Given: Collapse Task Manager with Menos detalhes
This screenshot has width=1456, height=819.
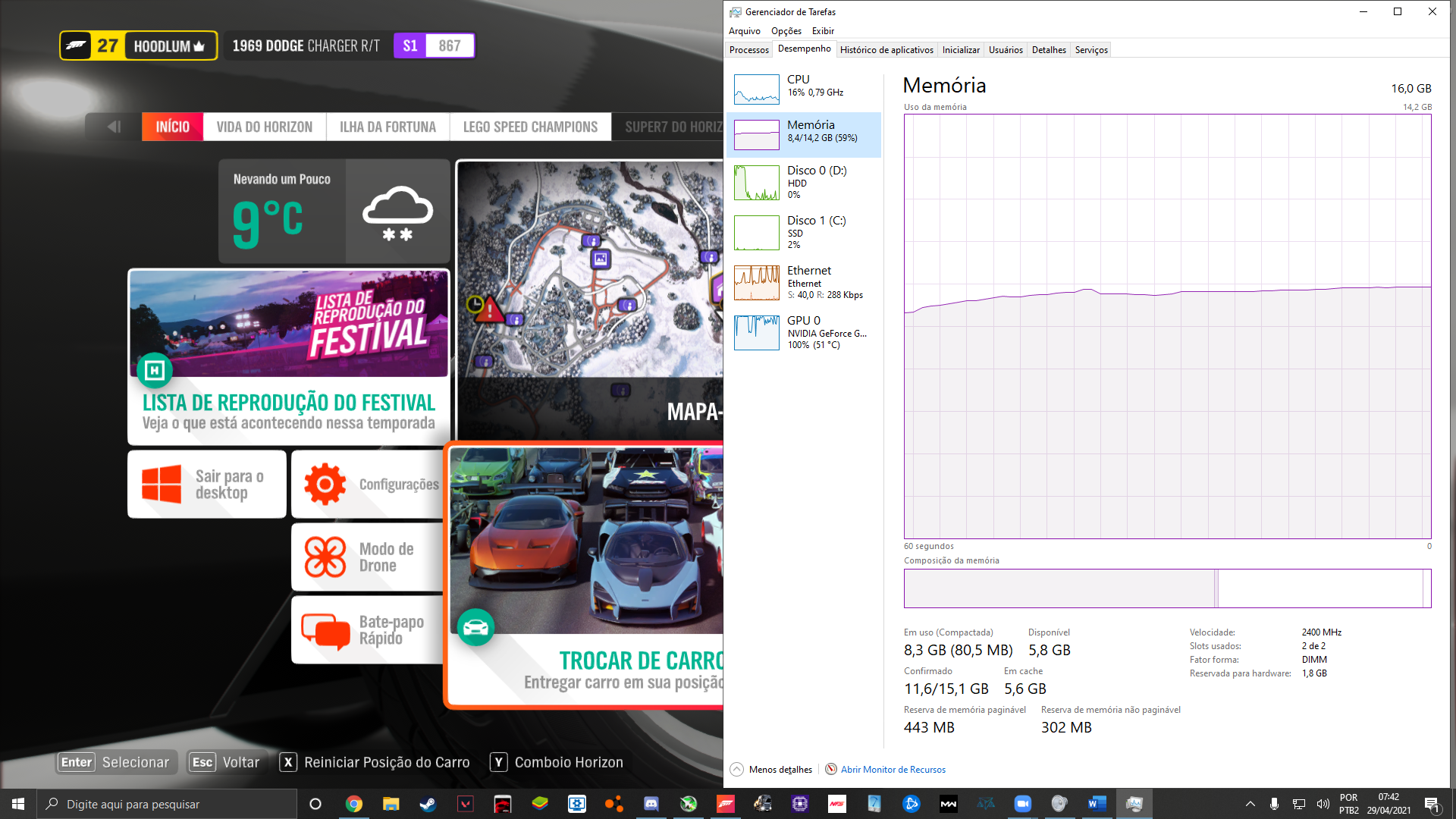Looking at the screenshot, I should 771,769.
